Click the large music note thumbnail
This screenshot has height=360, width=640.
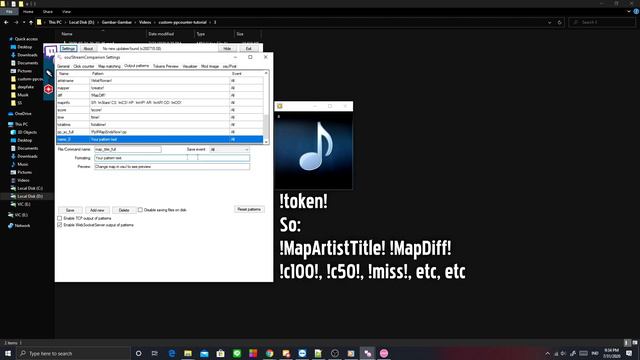click(x=314, y=149)
